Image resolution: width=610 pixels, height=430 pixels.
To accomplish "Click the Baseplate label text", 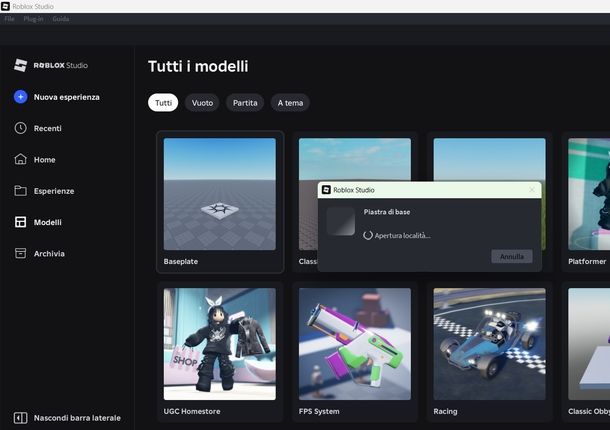I will point(181,262).
